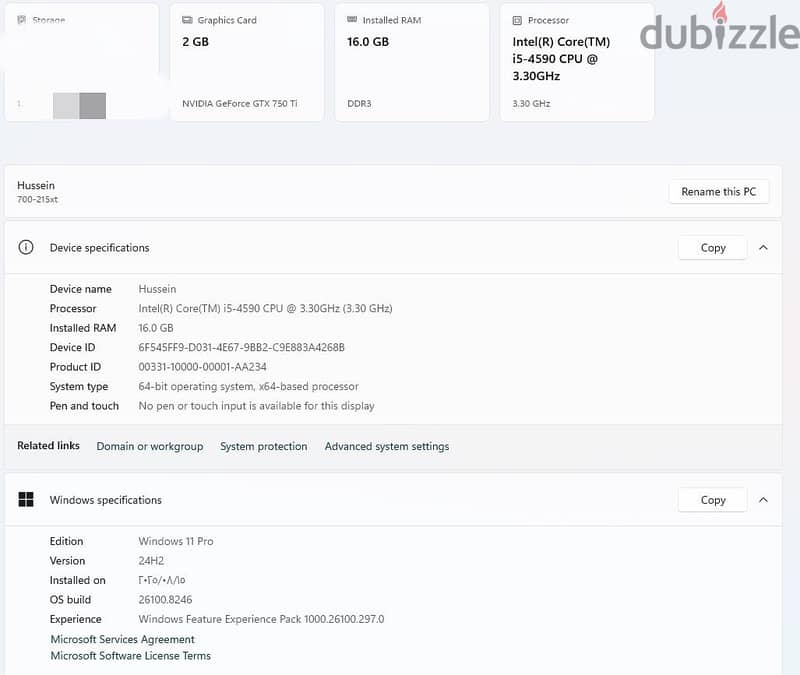
Task: Copy the device specifications
Action: coord(713,247)
